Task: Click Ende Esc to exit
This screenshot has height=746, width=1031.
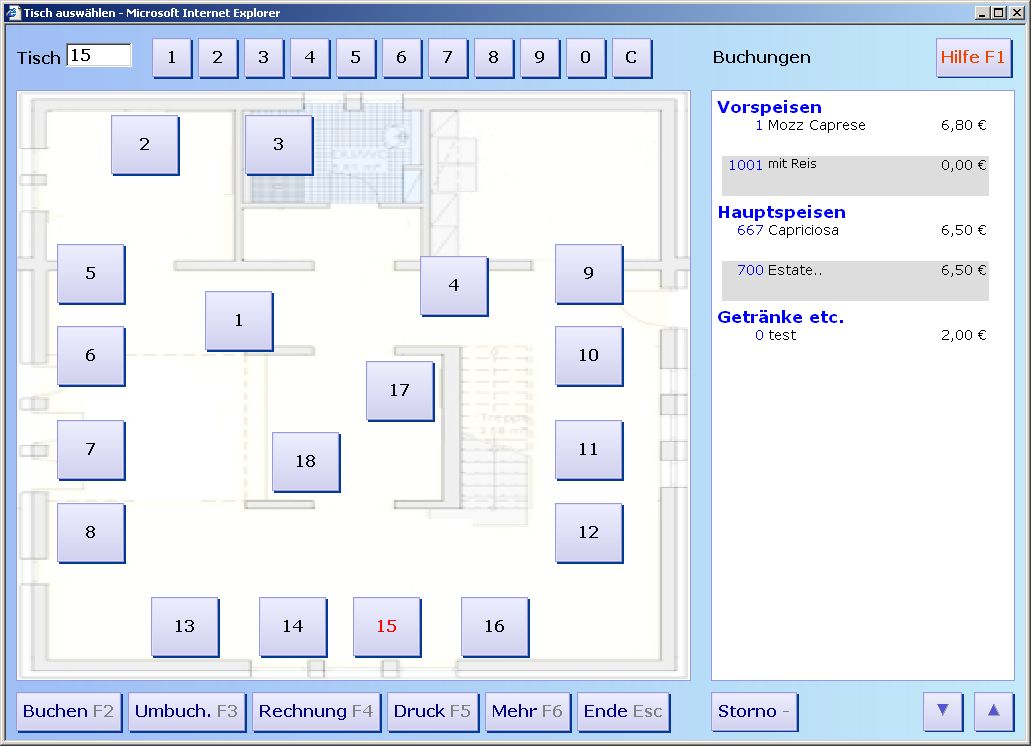Action: click(623, 712)
